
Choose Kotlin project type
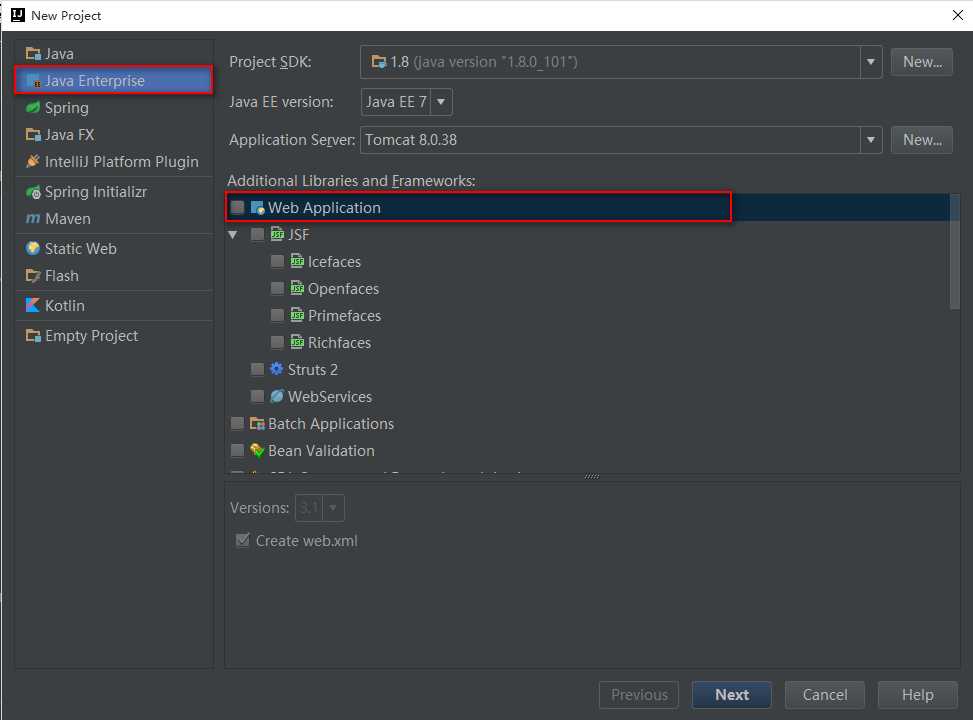click(x=114, y=305)
